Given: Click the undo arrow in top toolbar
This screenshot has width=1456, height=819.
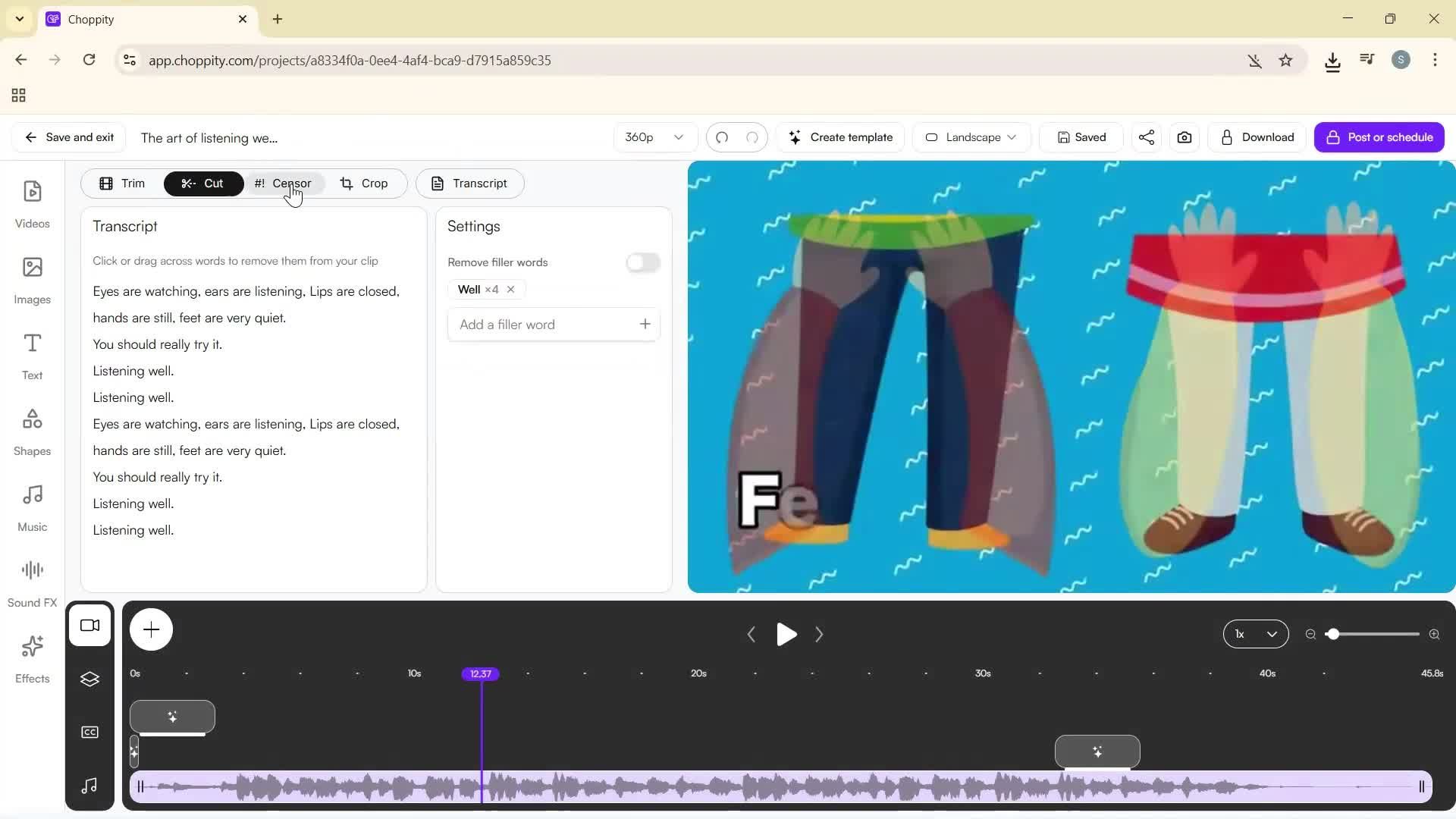Looking at the screenshot, I should click(x=722, y=137).
